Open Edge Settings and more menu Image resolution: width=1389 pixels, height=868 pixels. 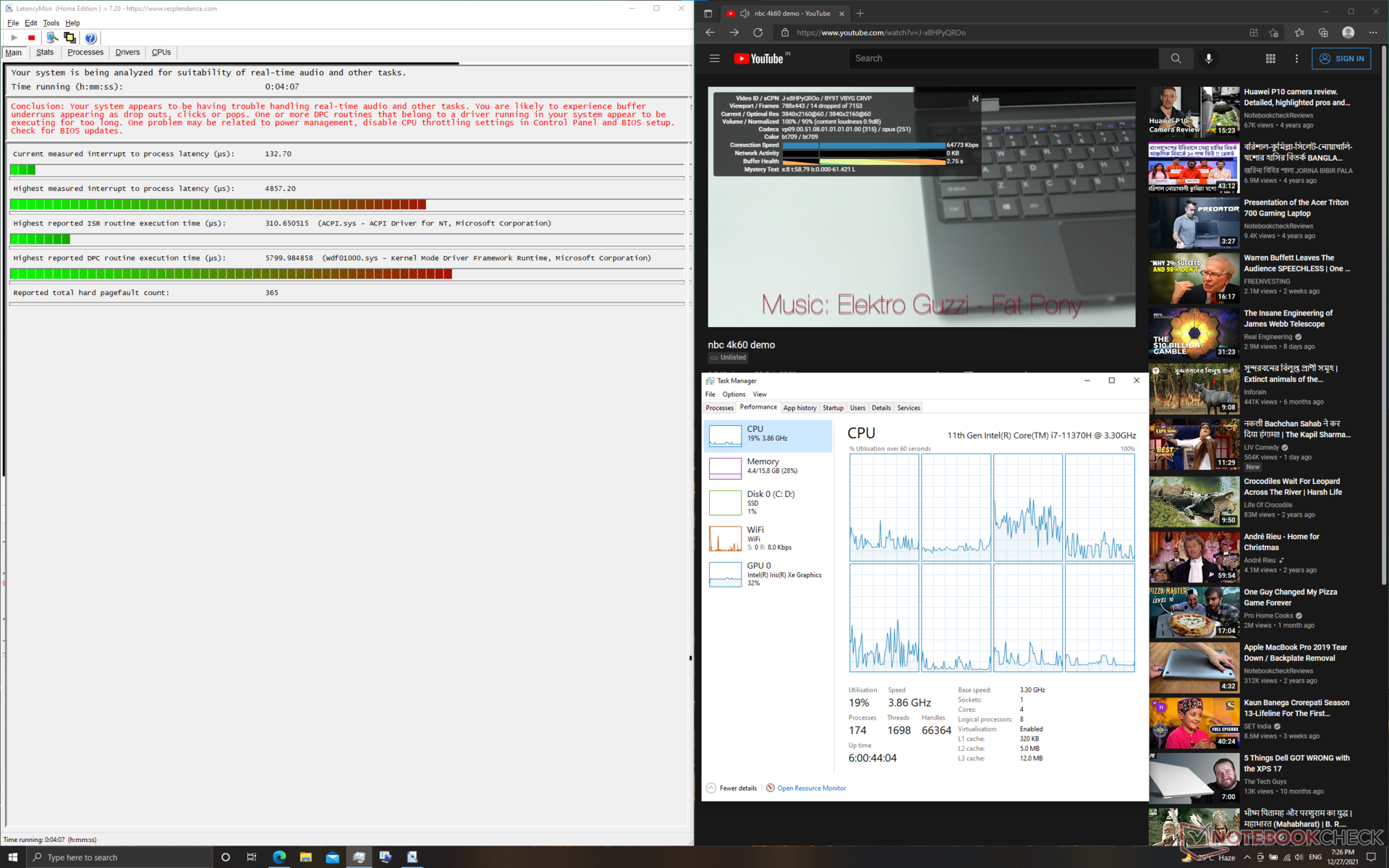coord(1372,33)
